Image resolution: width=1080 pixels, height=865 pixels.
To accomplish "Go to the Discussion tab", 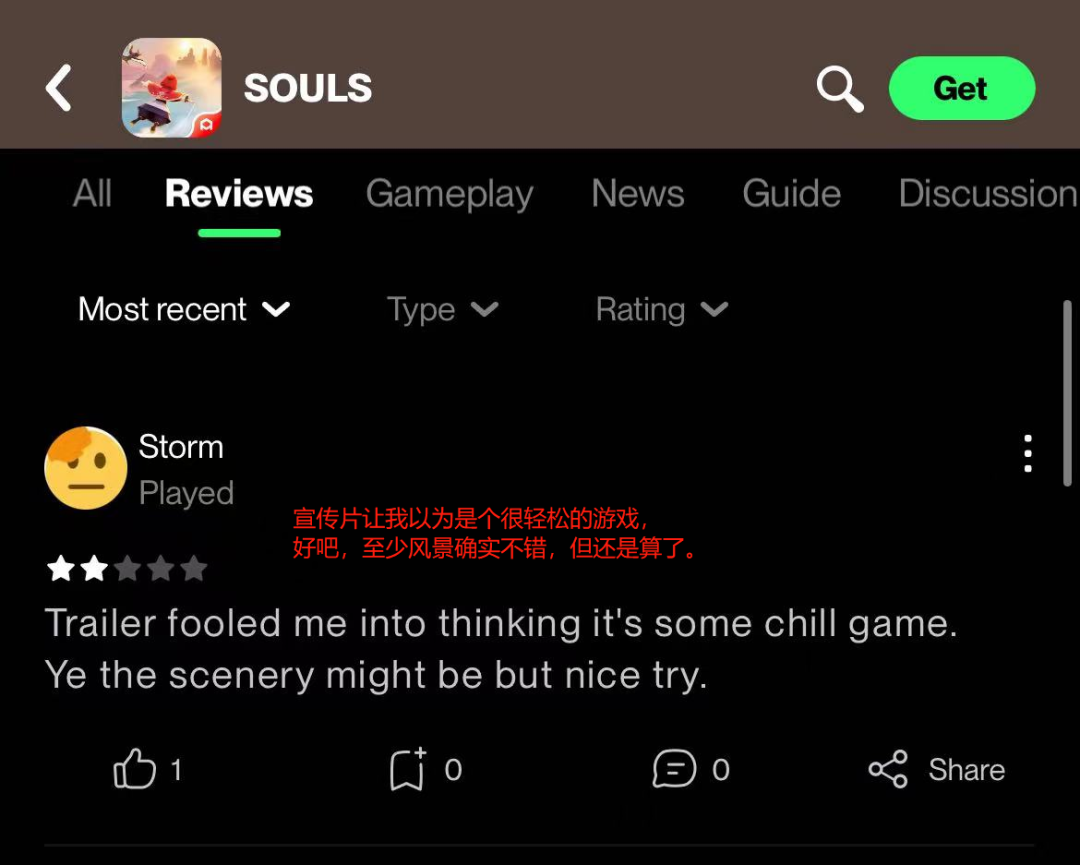I will 988,194.
